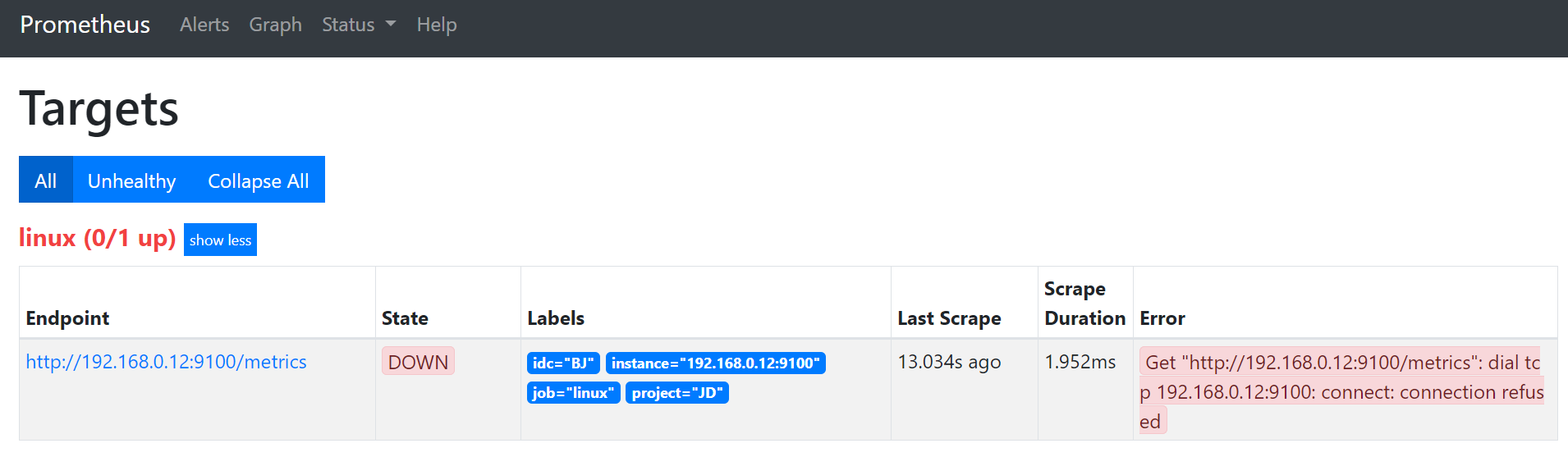This screenshot has height=457, width=1568.
Task: Open the 192.168.0.12:9100/metrics endpoint link
Action: (166, 362)
